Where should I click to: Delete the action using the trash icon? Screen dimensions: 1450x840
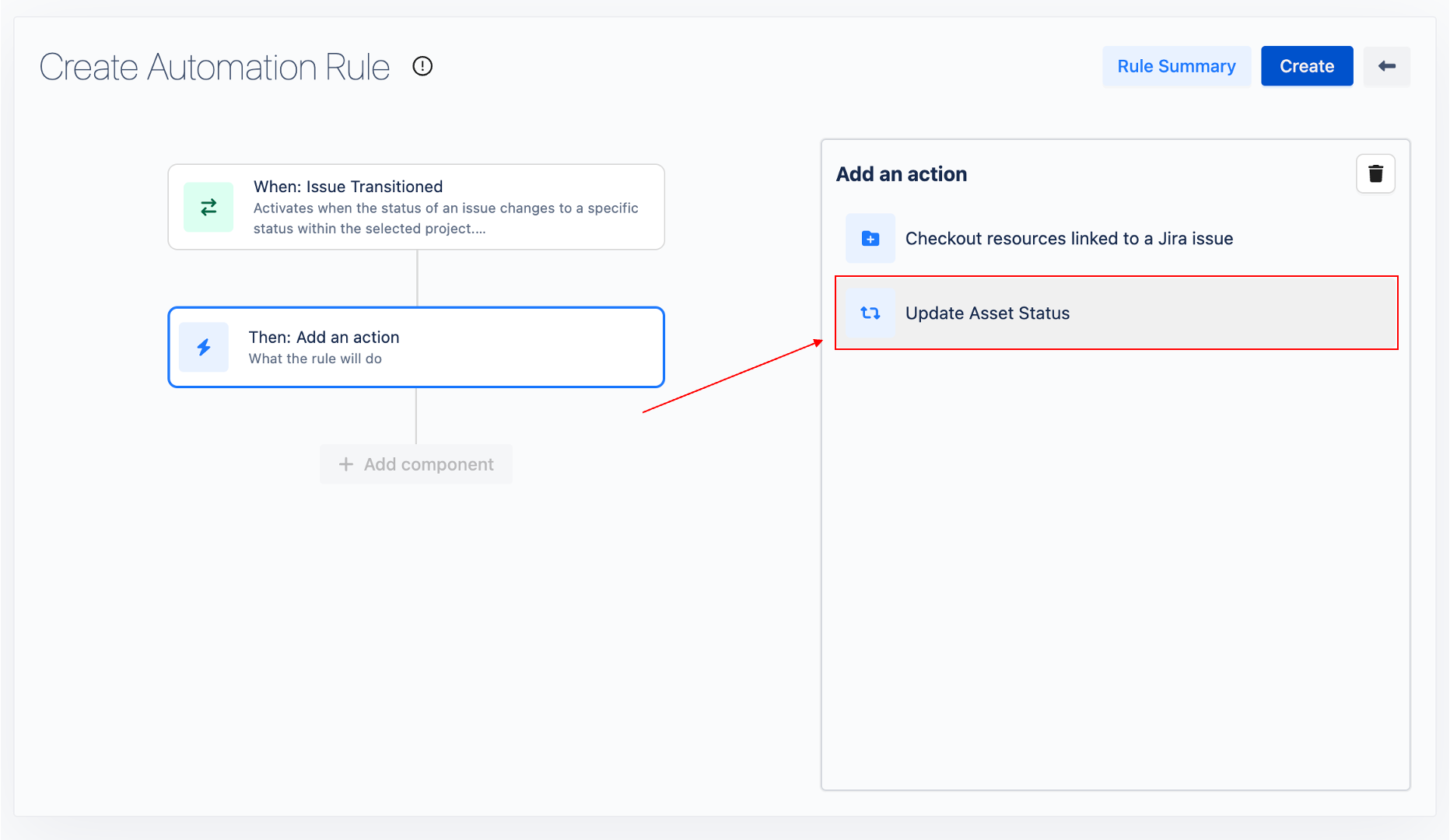pyautogui.click(x=1375, y=173)
